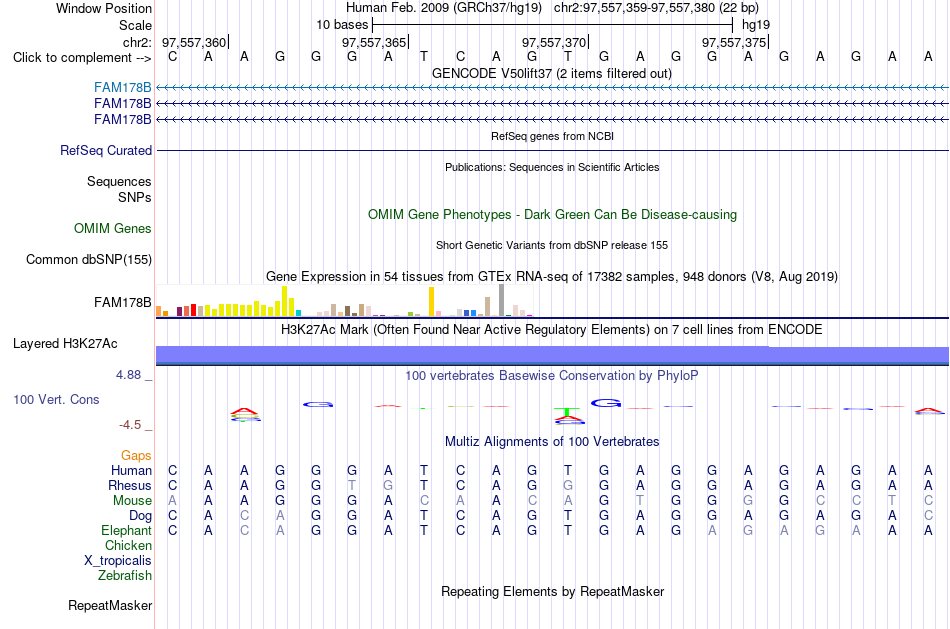
Task: Click the '4.88' upper conservation scale value
Action: tap(128, 375)
